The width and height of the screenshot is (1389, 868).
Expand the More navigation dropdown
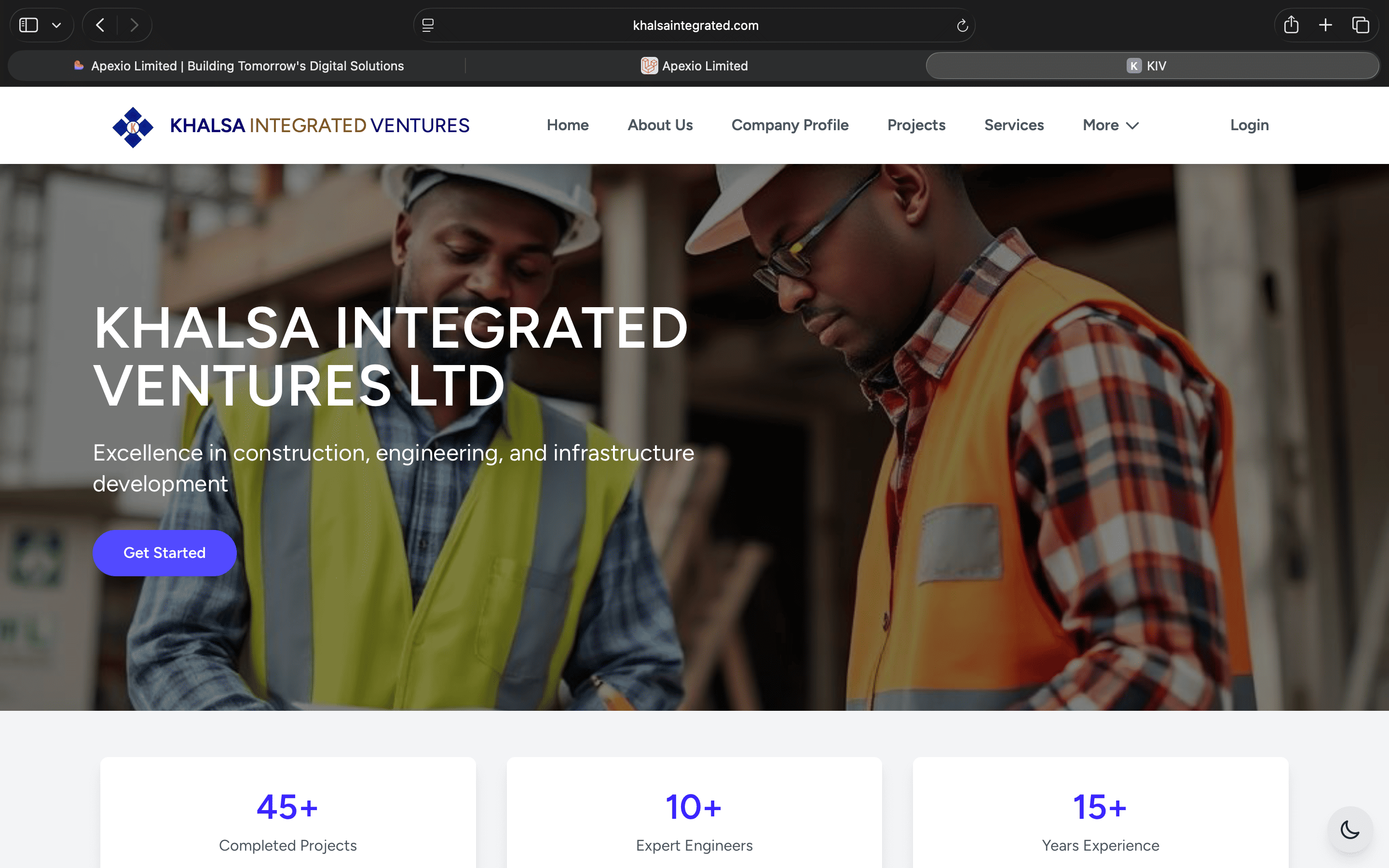click(x=1109, y=125)
